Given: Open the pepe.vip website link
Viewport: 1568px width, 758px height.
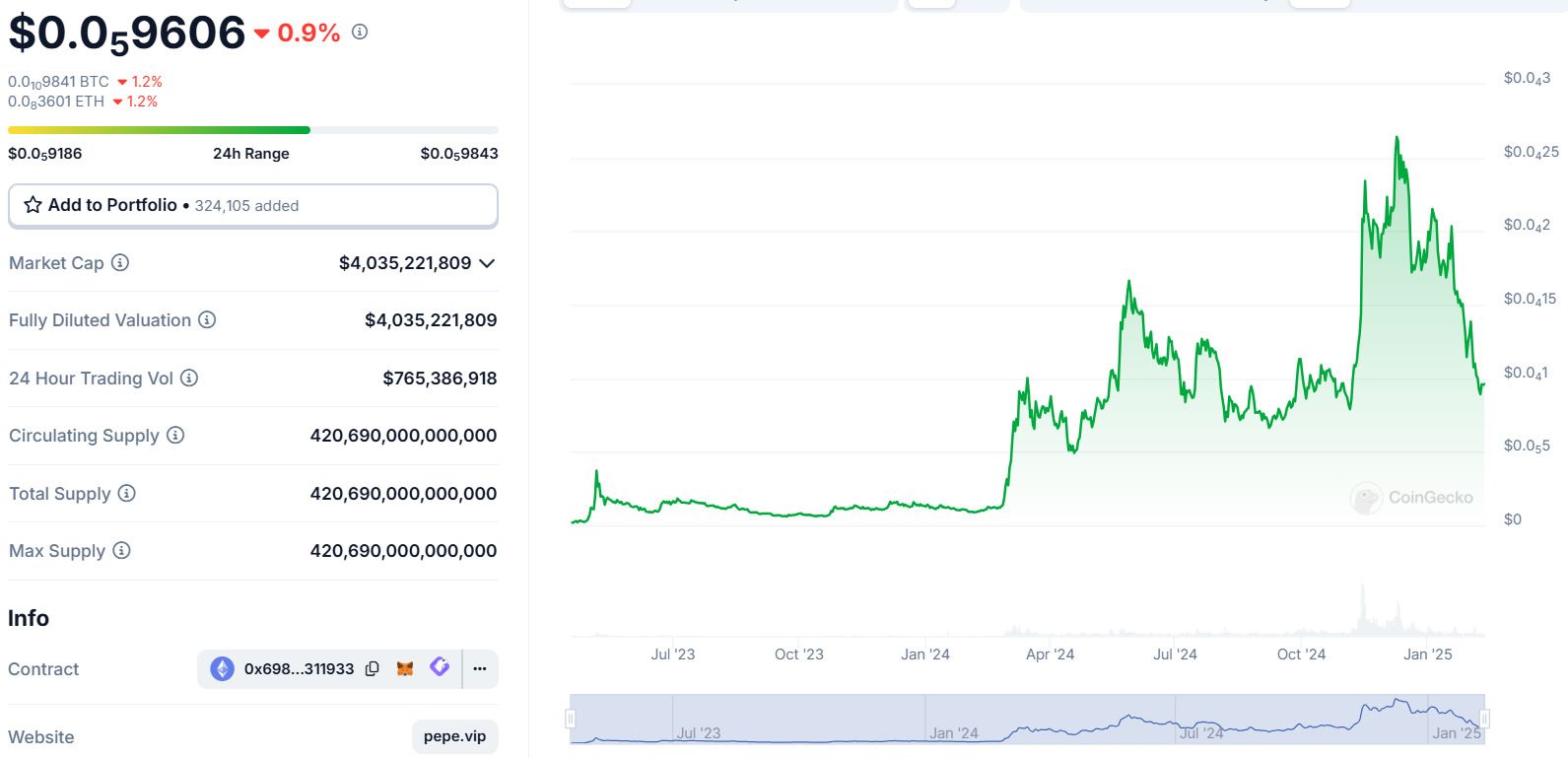Looking at the screenshot, I should click(x=454, y=736).
